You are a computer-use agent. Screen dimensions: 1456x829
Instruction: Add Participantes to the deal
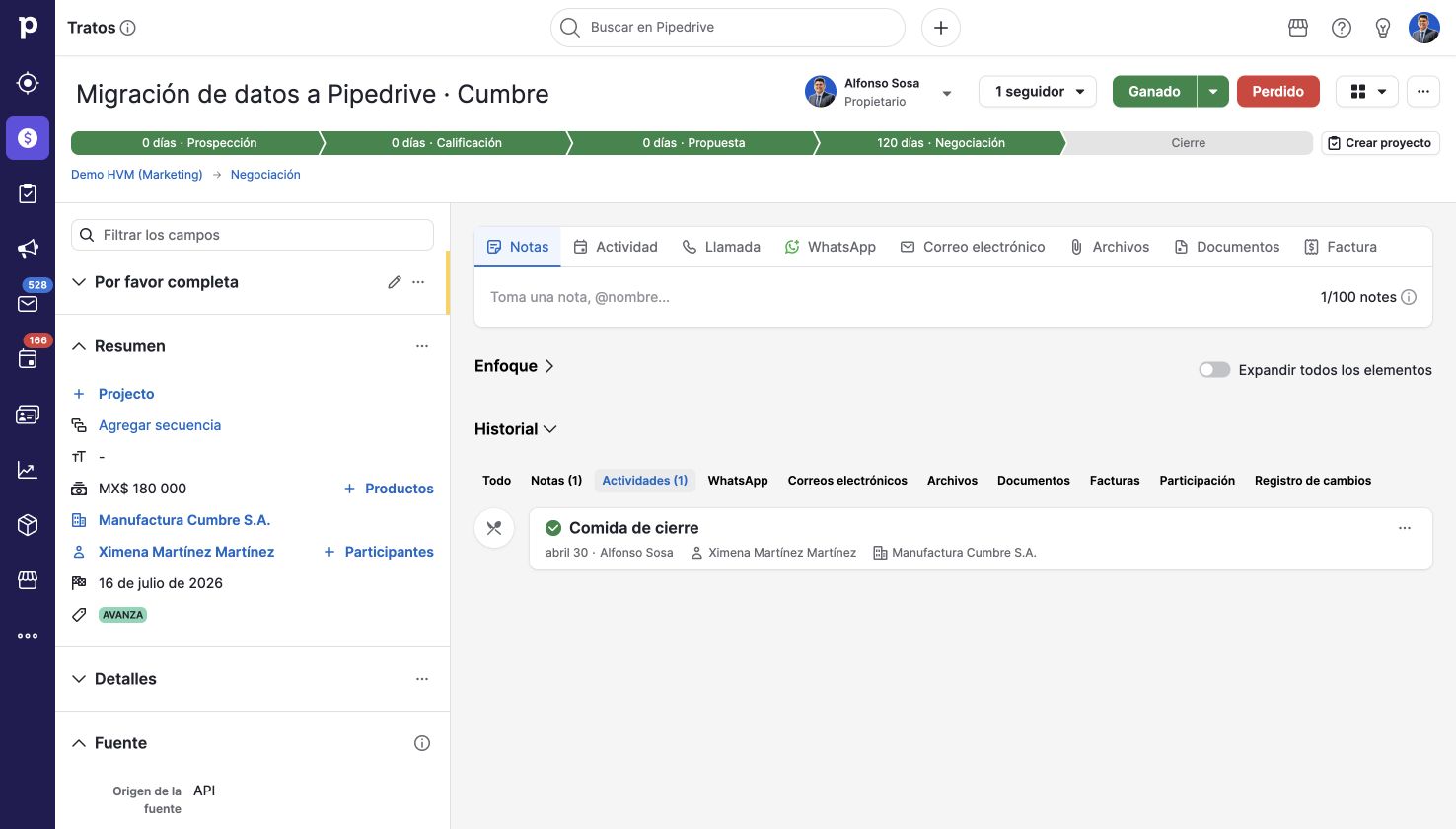[379, 552]
